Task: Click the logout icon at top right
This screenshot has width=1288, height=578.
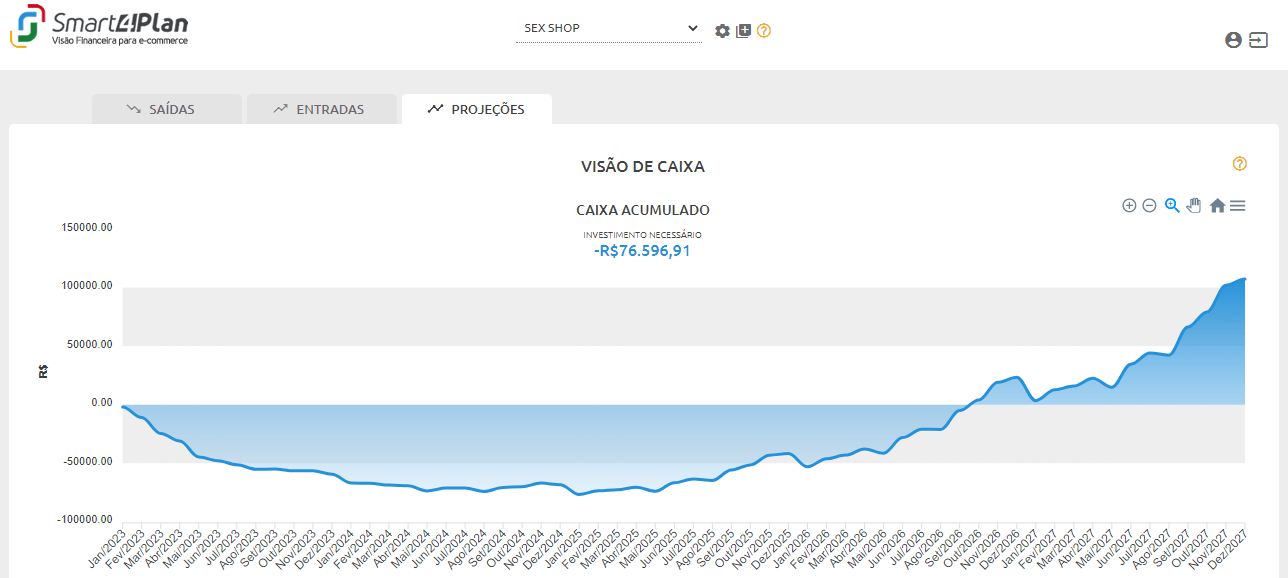Action: 1258,40
